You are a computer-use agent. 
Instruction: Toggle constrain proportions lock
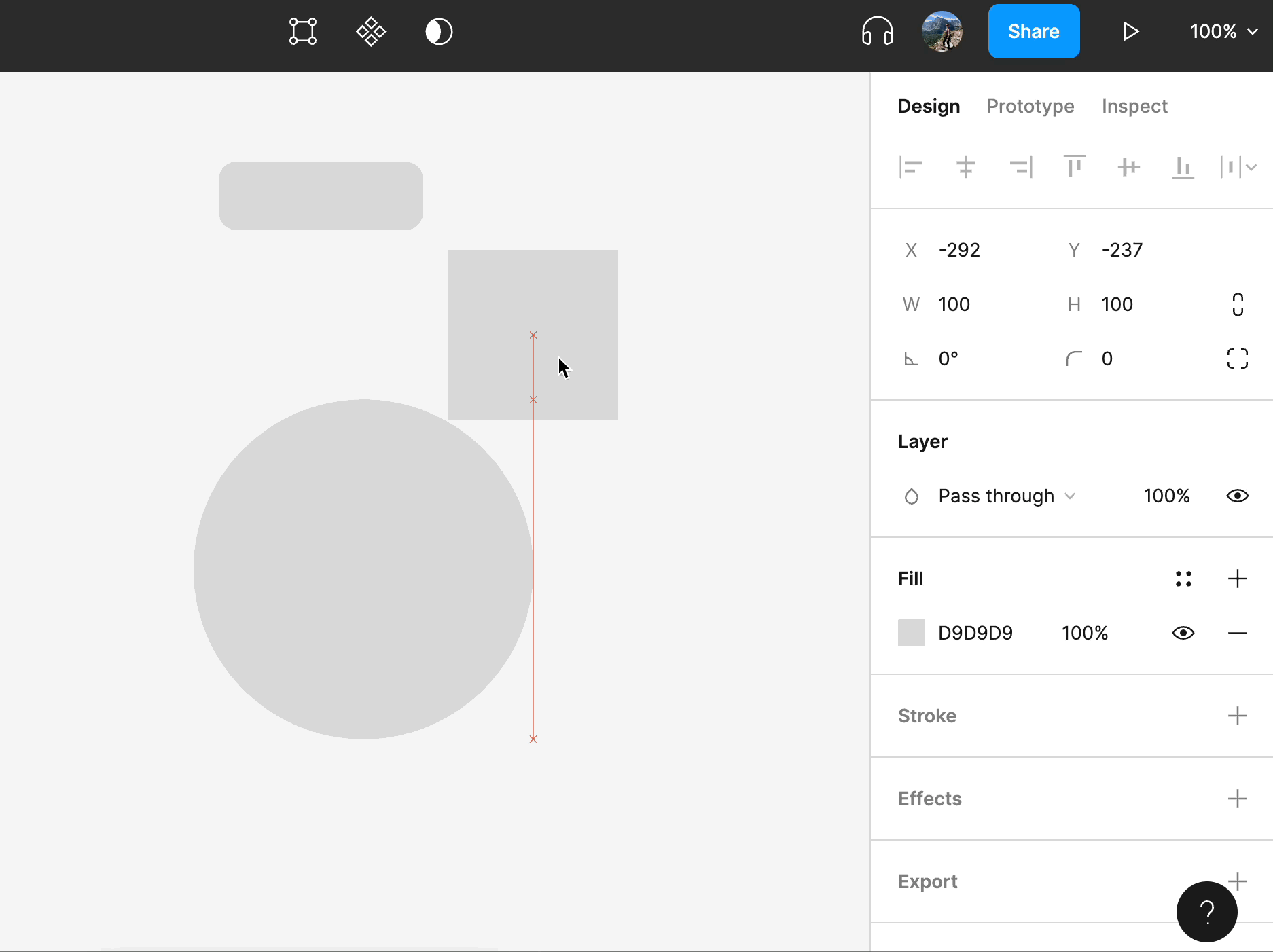[1237, 304]
